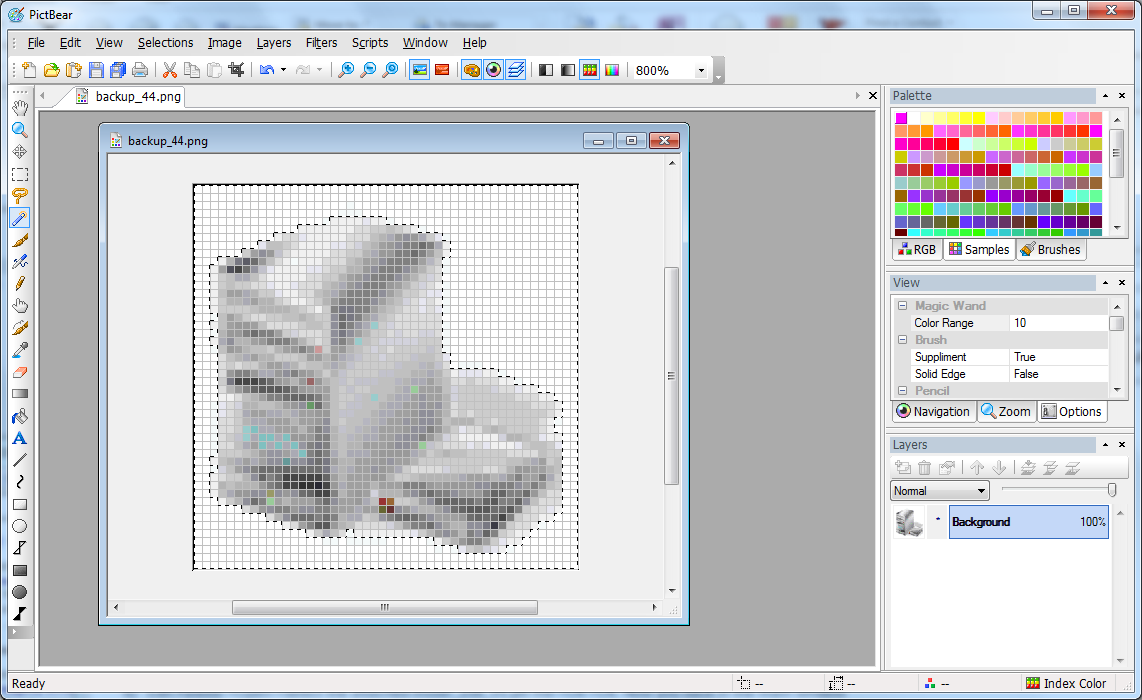Switch to the Brushes tab
The height and width of the screenshot is (700, 1142).
[x=1051, y=250]
